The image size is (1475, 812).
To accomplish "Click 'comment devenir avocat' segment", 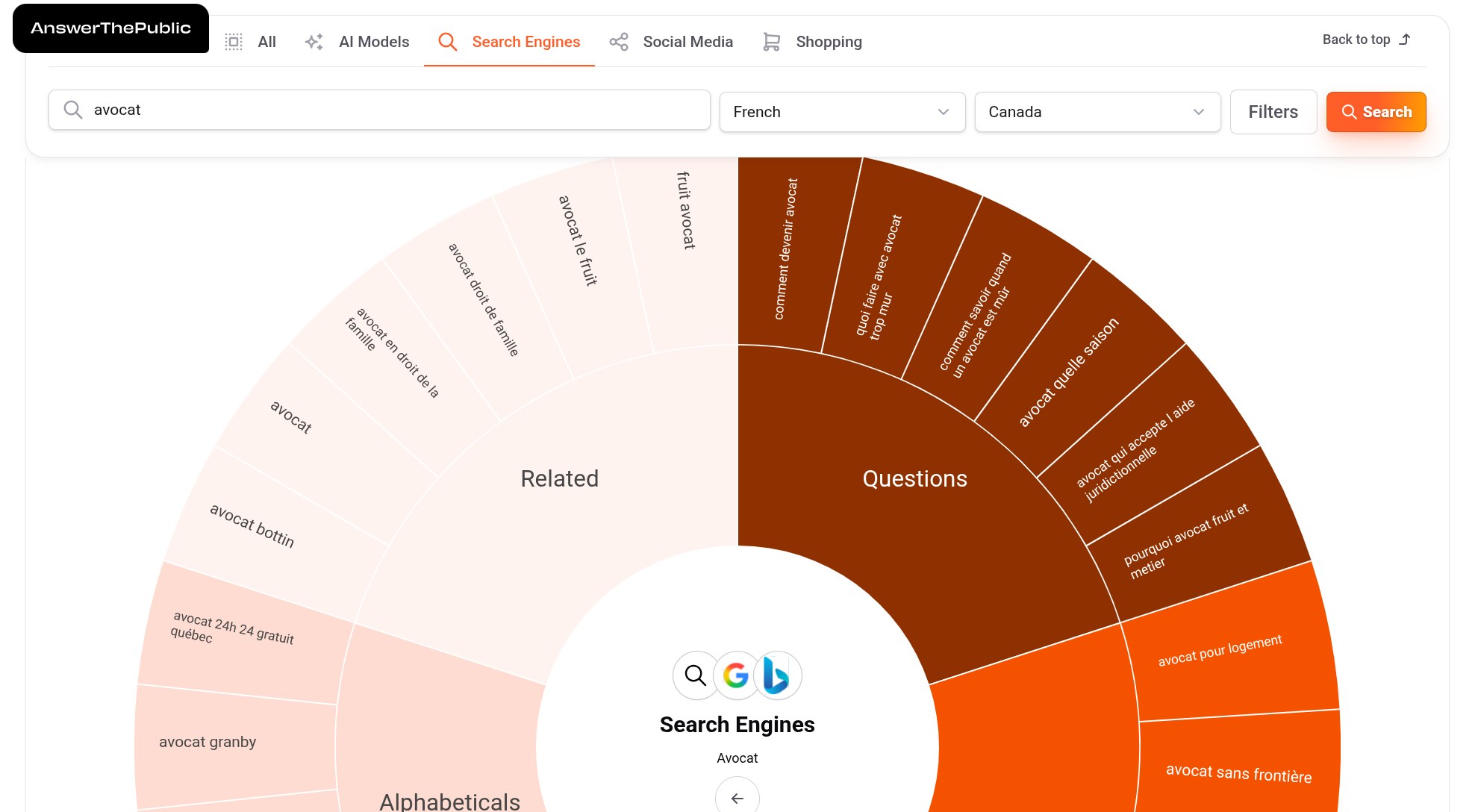I will point(786,249).
